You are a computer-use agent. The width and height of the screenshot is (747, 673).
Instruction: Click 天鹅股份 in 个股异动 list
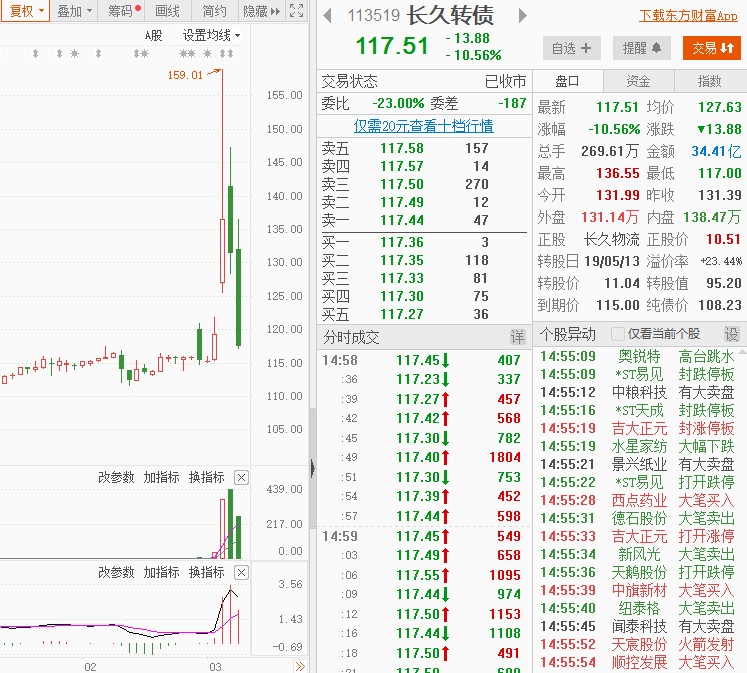[639, 572]
